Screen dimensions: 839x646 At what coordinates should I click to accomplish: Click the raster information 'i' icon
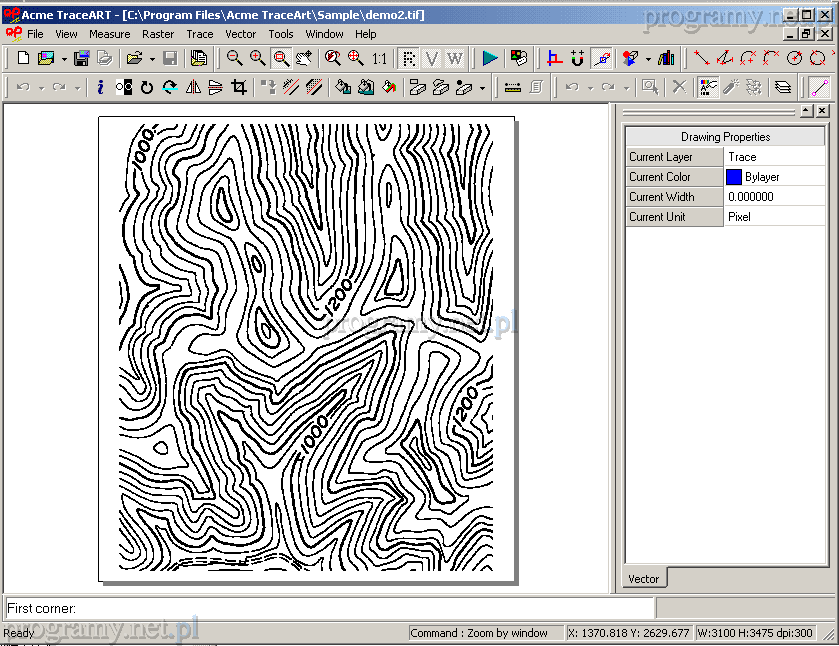point(100,87)
